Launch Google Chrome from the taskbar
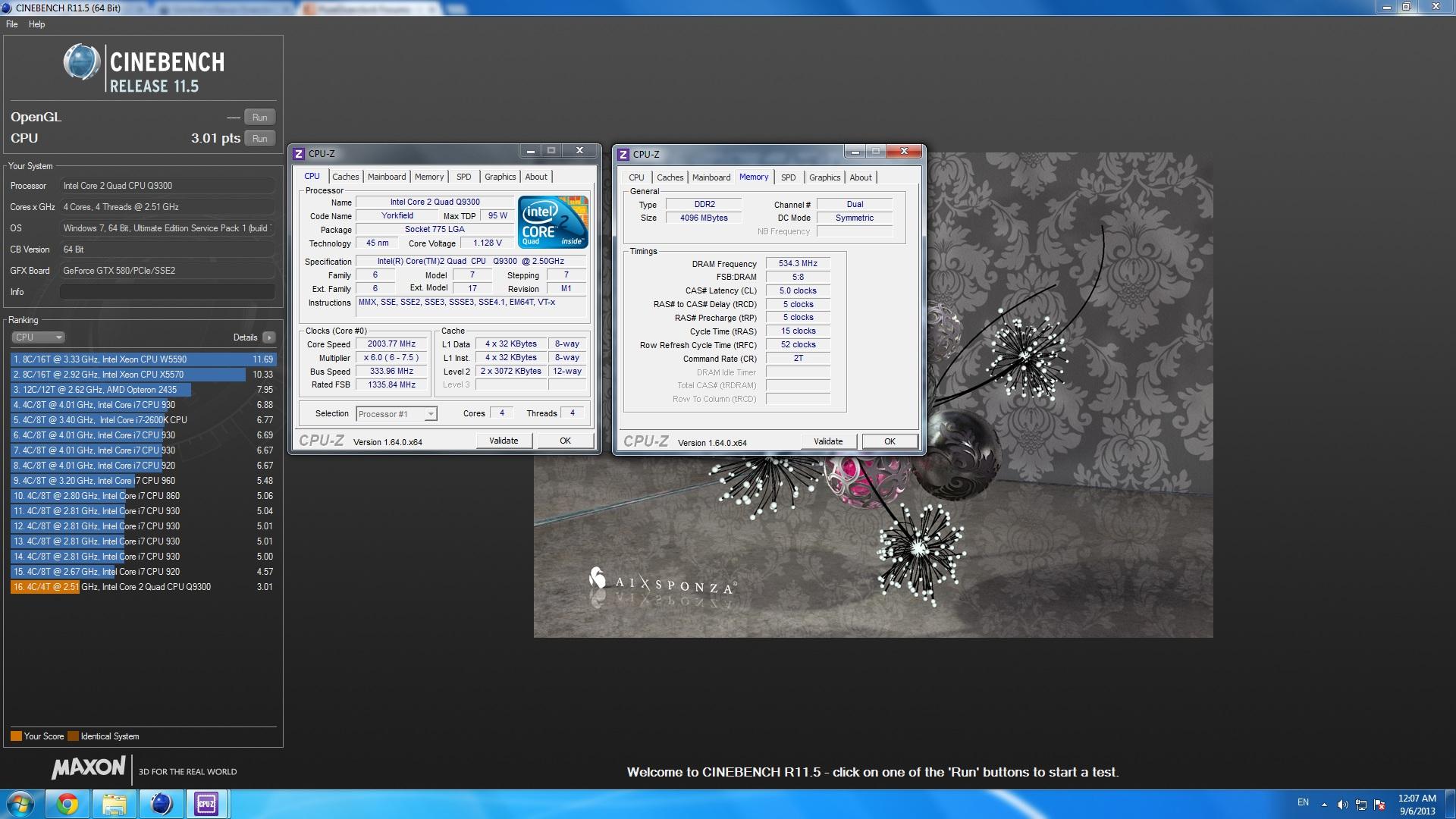The image size is (1456, 819). coord(67,804)
